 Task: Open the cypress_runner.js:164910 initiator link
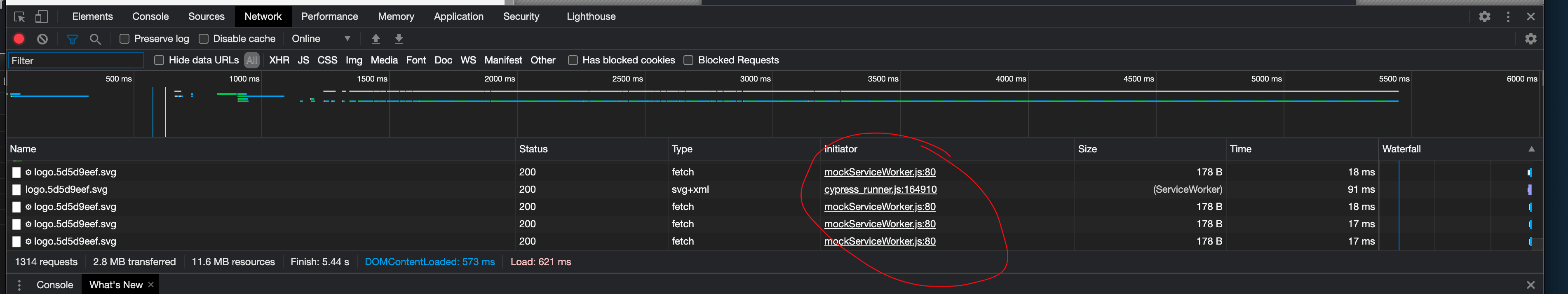[x=880, y=189]
